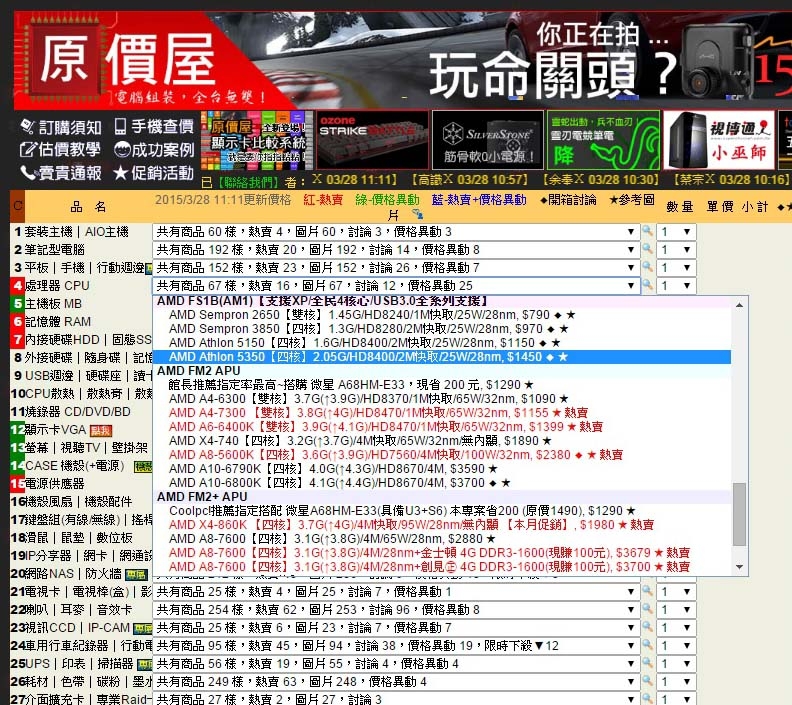The height and width of the screenshot is (705, 792).
Task: Expand the 筆記型電腦 product dropdown
Action: (397, 249)
